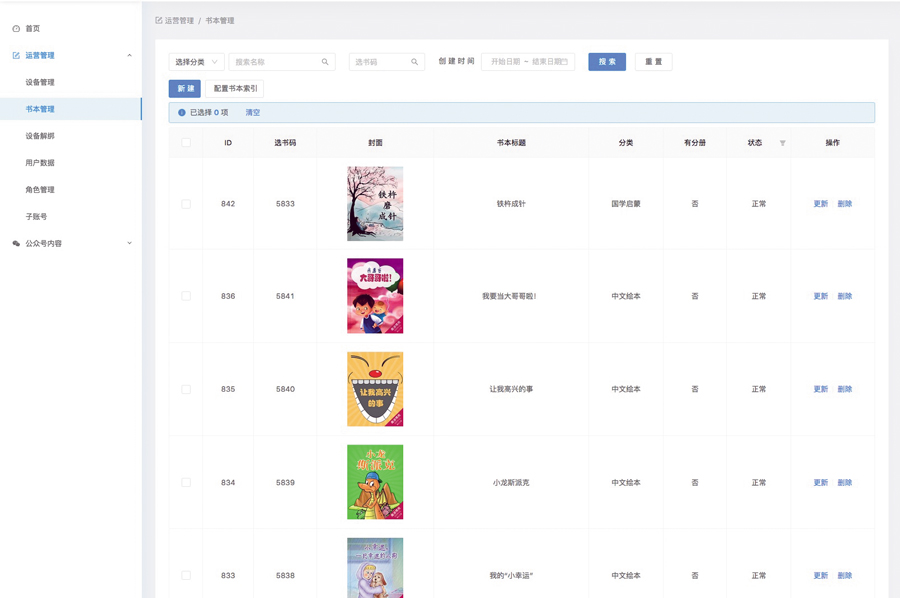Open the 让我高兴的事 cover thumbnail

(375, 389)
